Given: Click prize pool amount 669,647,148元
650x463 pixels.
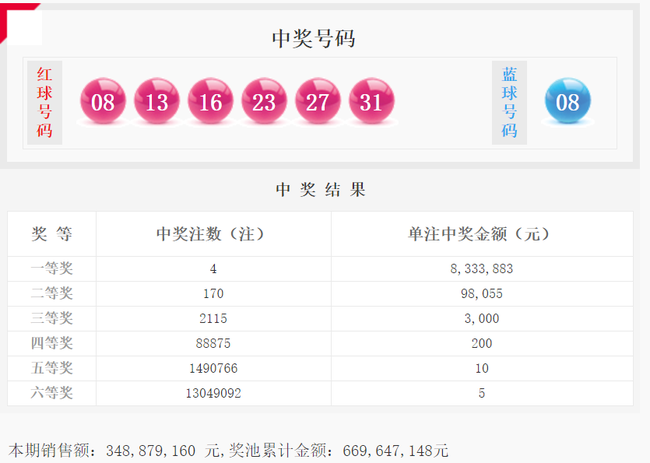Looking at the screenshot, I should point(396,451).
